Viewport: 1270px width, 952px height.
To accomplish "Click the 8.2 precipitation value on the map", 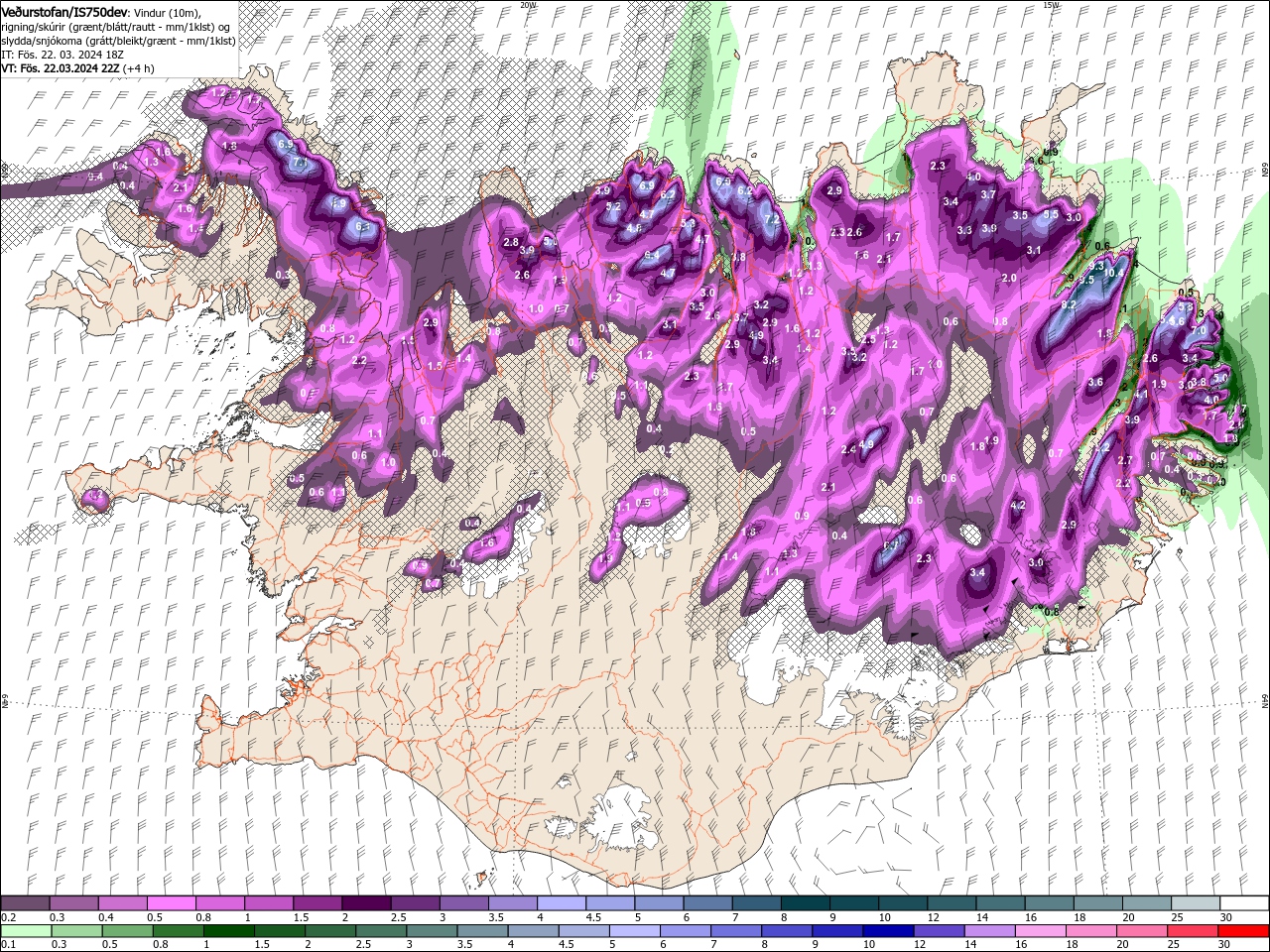I will click(x=1069, y=305).
